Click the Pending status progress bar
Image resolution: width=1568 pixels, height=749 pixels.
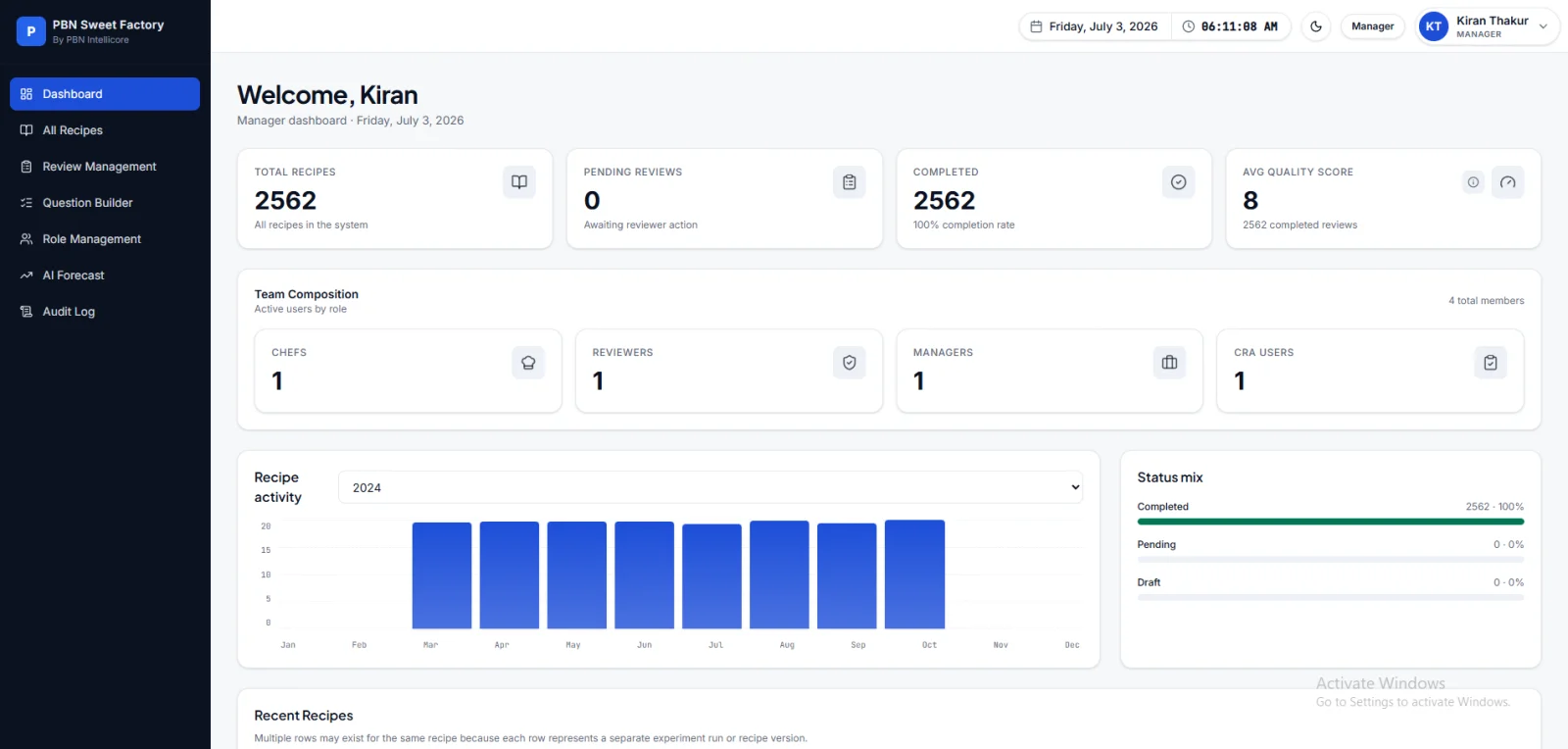click(x=1331, y=560)
